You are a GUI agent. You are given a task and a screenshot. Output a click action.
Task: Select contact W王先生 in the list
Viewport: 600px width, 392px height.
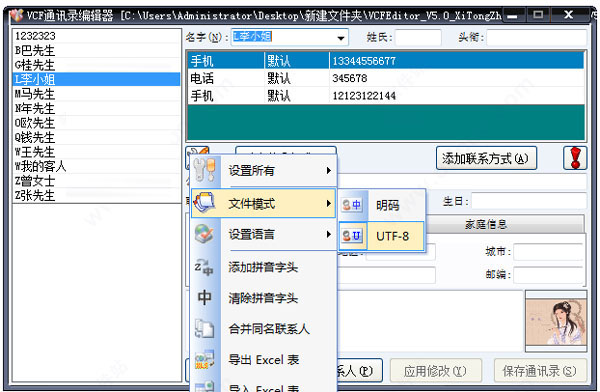click(96, 152)
